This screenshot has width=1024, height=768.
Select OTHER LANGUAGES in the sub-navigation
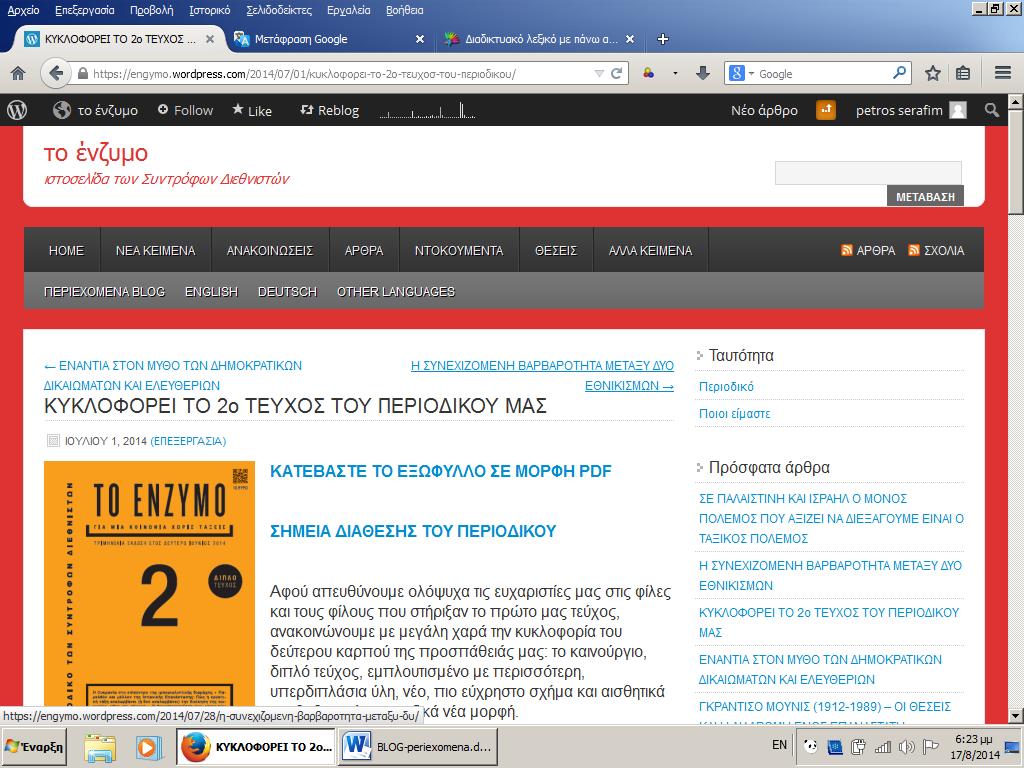(x=396, y=291)
